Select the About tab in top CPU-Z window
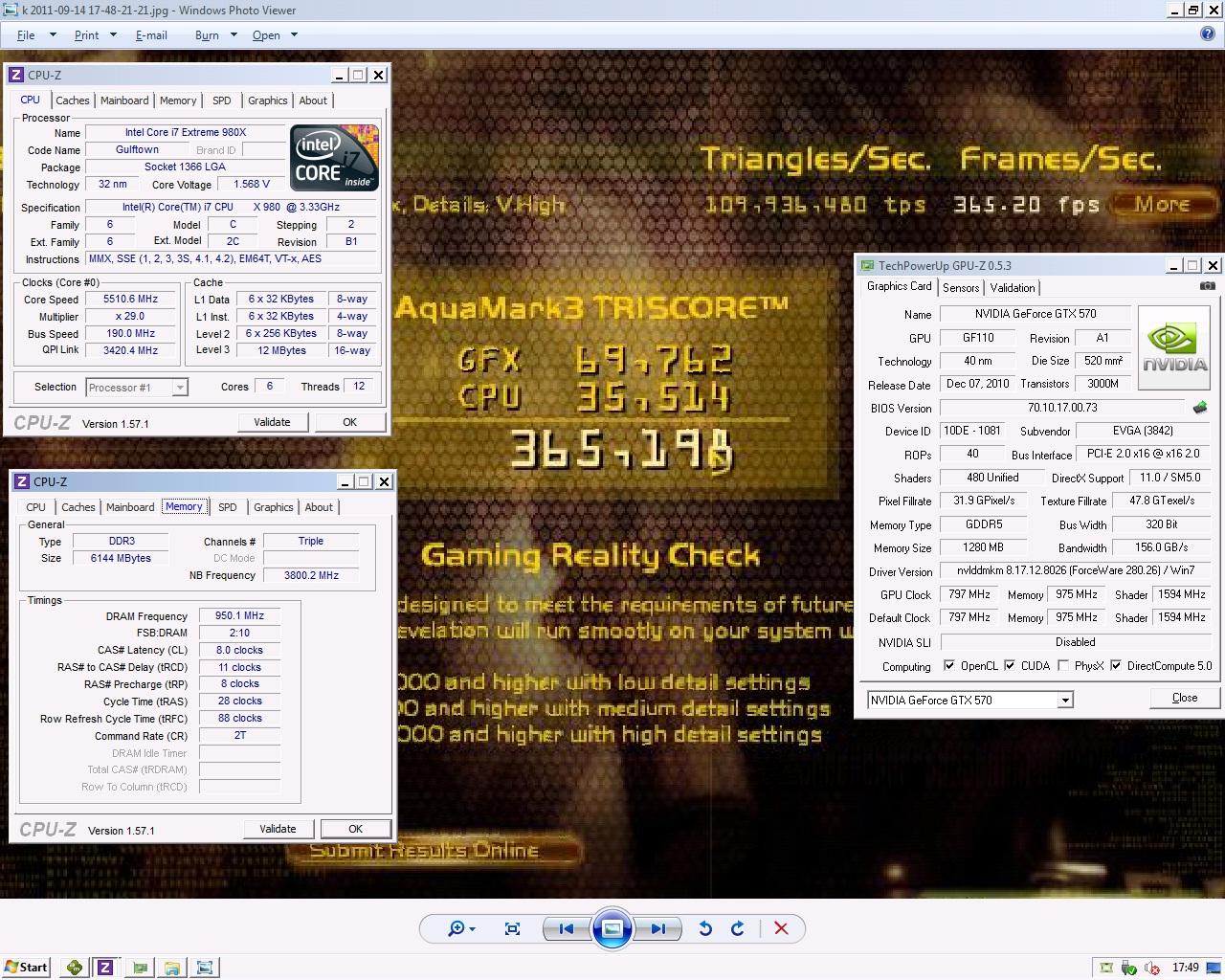 [x=313, y=100]
